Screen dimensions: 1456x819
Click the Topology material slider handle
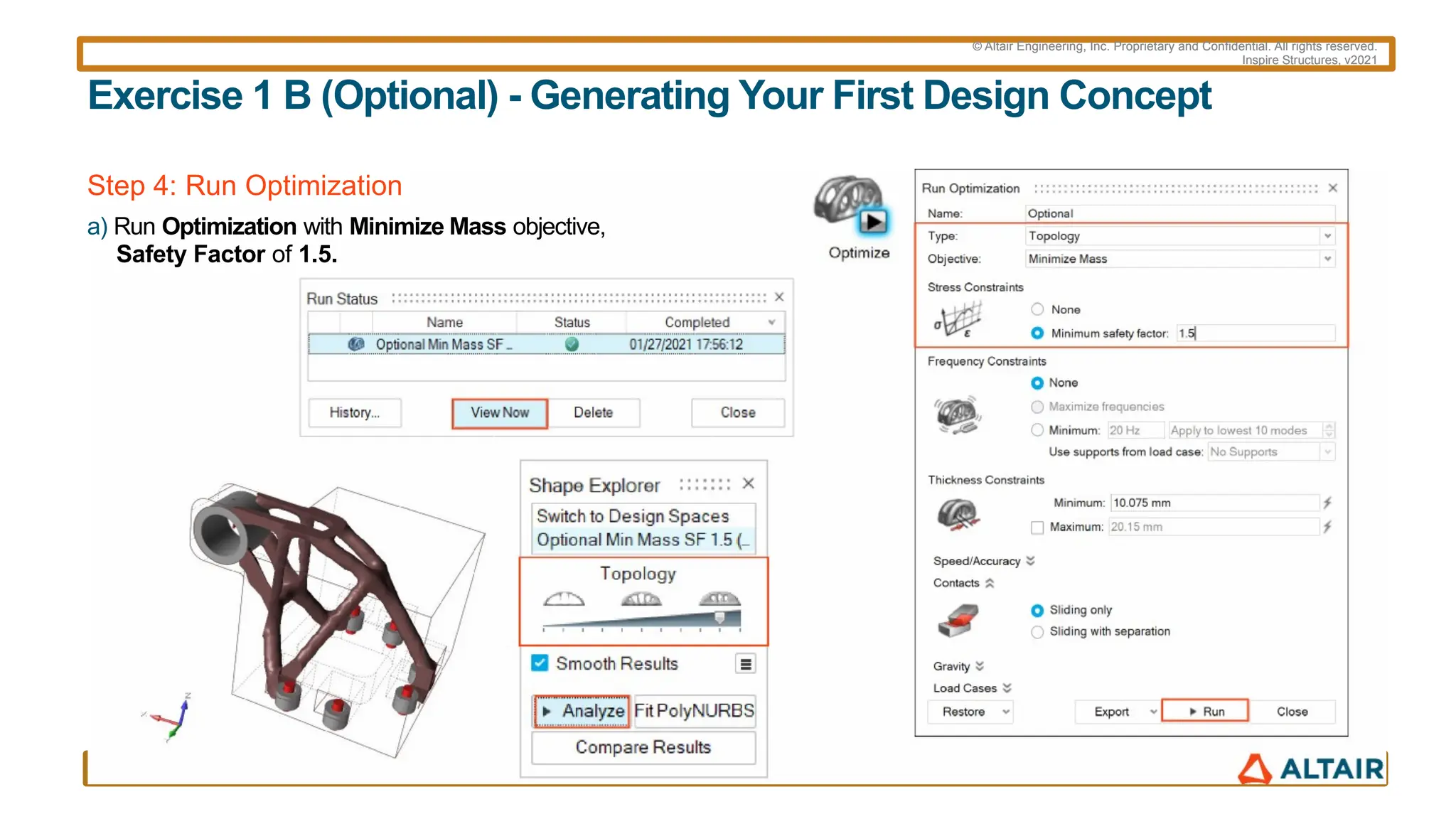(x=719, y=617)
